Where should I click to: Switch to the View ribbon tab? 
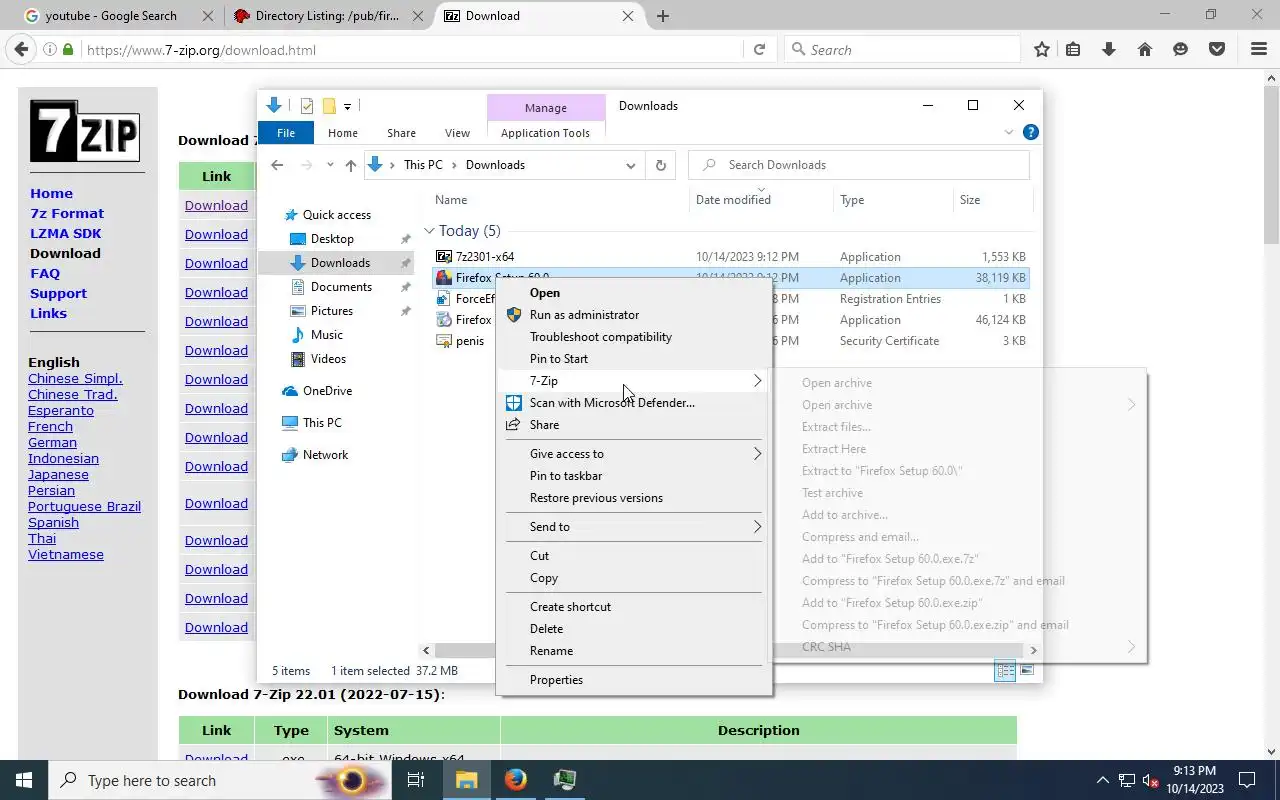[x=457, y=133]
